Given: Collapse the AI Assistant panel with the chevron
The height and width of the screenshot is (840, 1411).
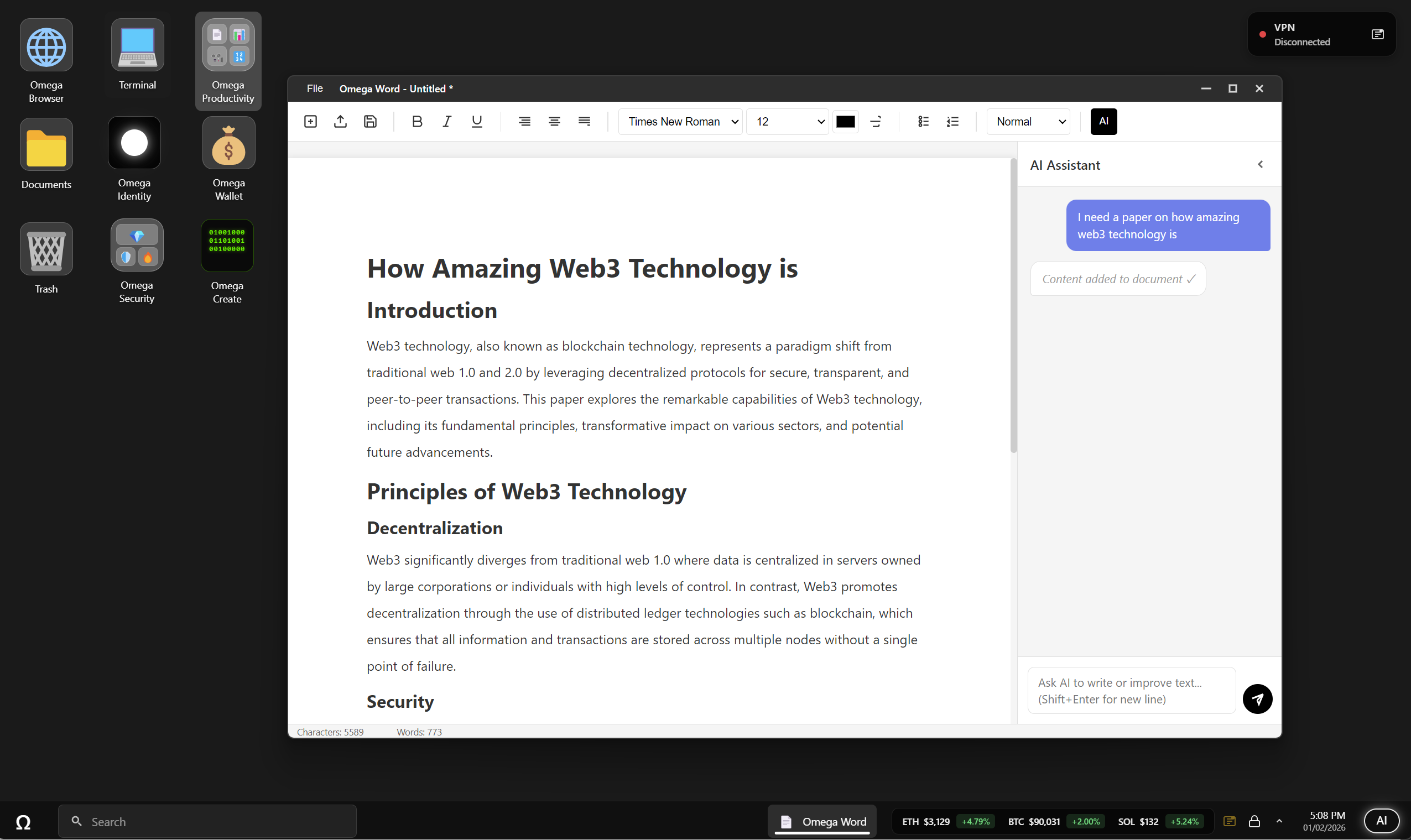Looking at the screenshot, I should pos(1260,165).
